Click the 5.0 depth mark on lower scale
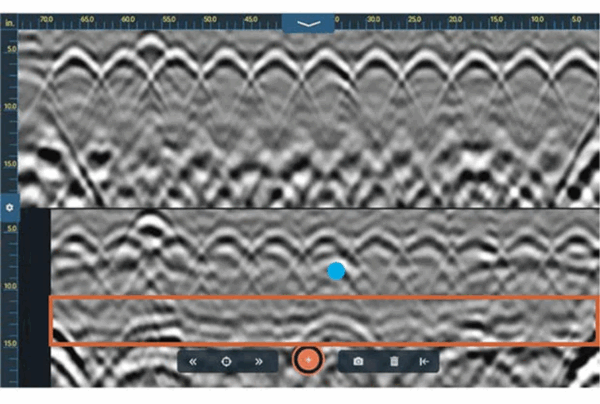The image size is (600, 404). 12,229
